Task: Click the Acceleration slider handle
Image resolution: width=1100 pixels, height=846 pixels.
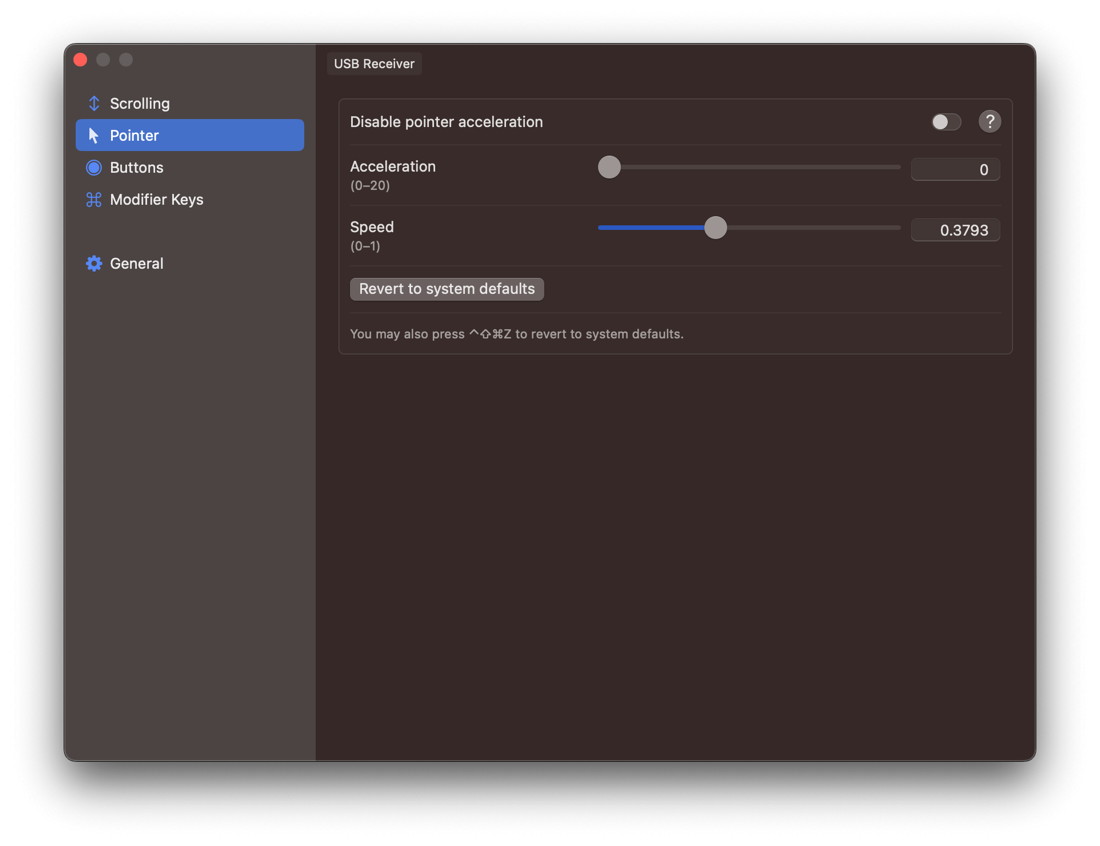Action: coord(609,168)
